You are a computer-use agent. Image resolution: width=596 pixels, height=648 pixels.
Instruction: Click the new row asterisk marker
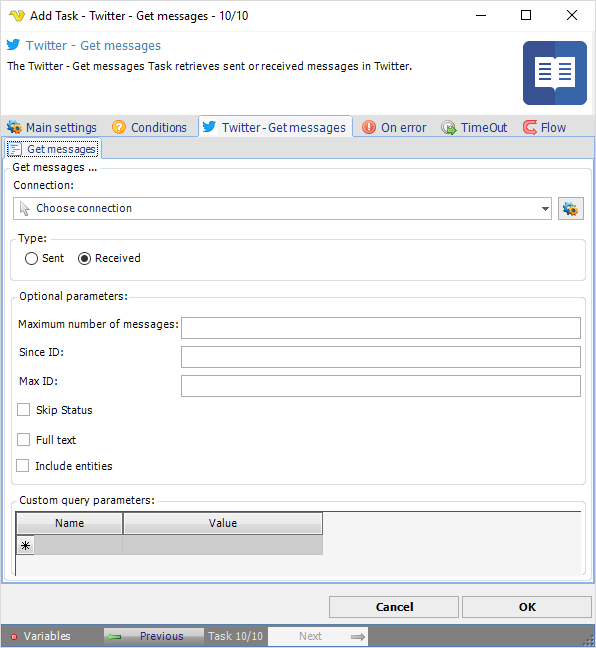pyautogui.click(x=26, y=546)
